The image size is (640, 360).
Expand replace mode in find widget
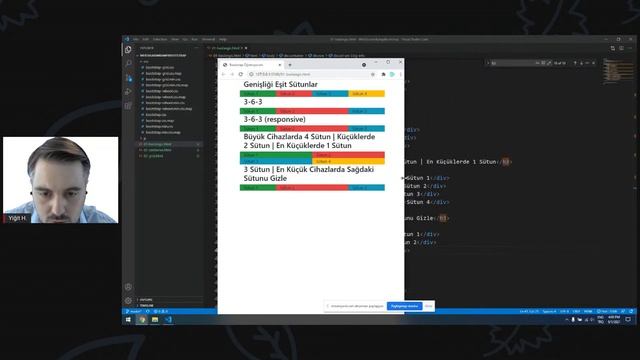(488, 63)
